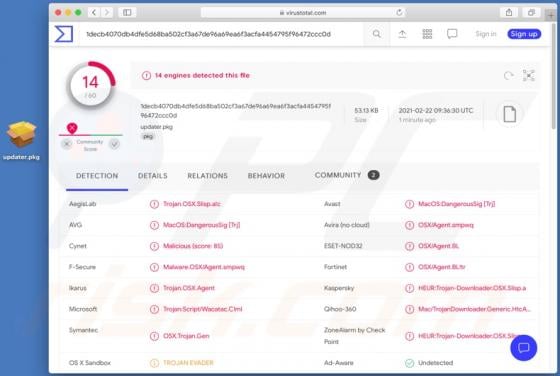Click green check icon beside Undetected
This screenshot has height=376, width=560.
409,363
